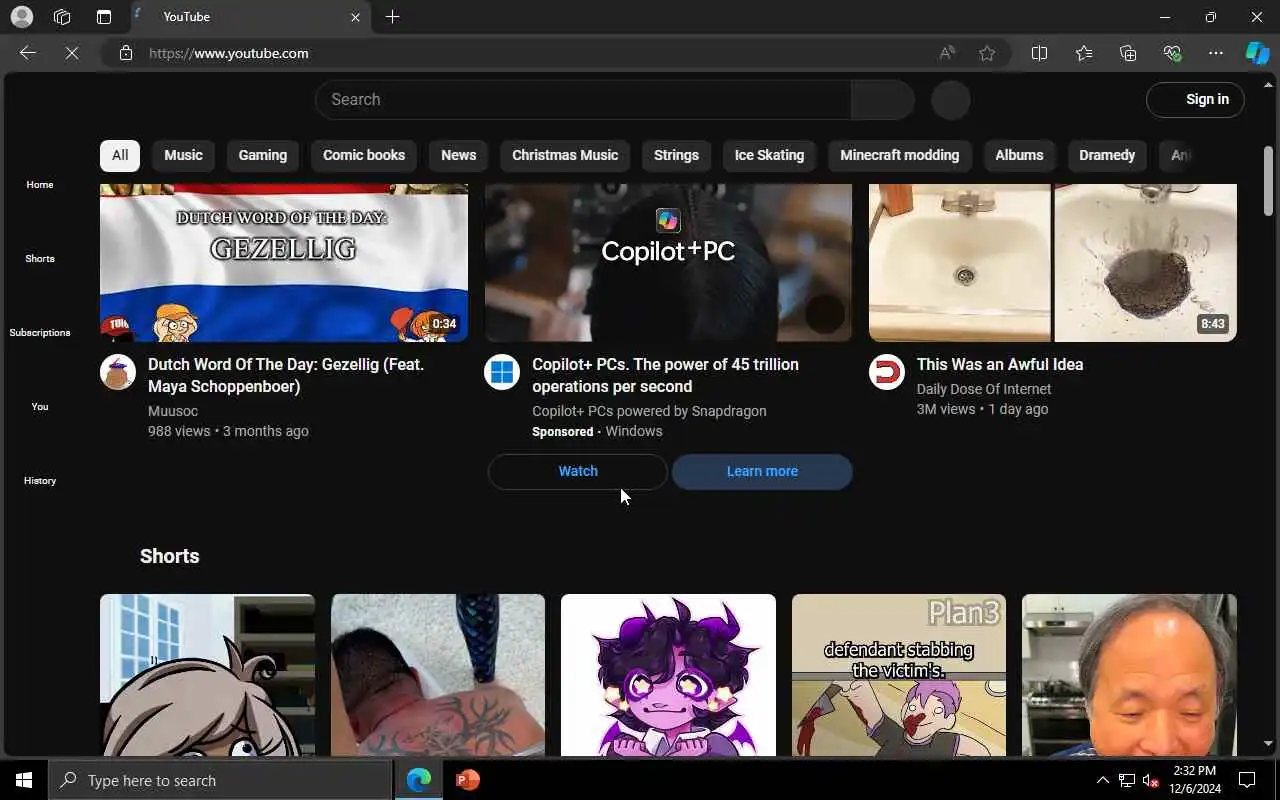The height and width of the screenshot is (800, 1280).
Task: Click the Windows advertiser logo avatar
Action: click(x=502, y=372)
